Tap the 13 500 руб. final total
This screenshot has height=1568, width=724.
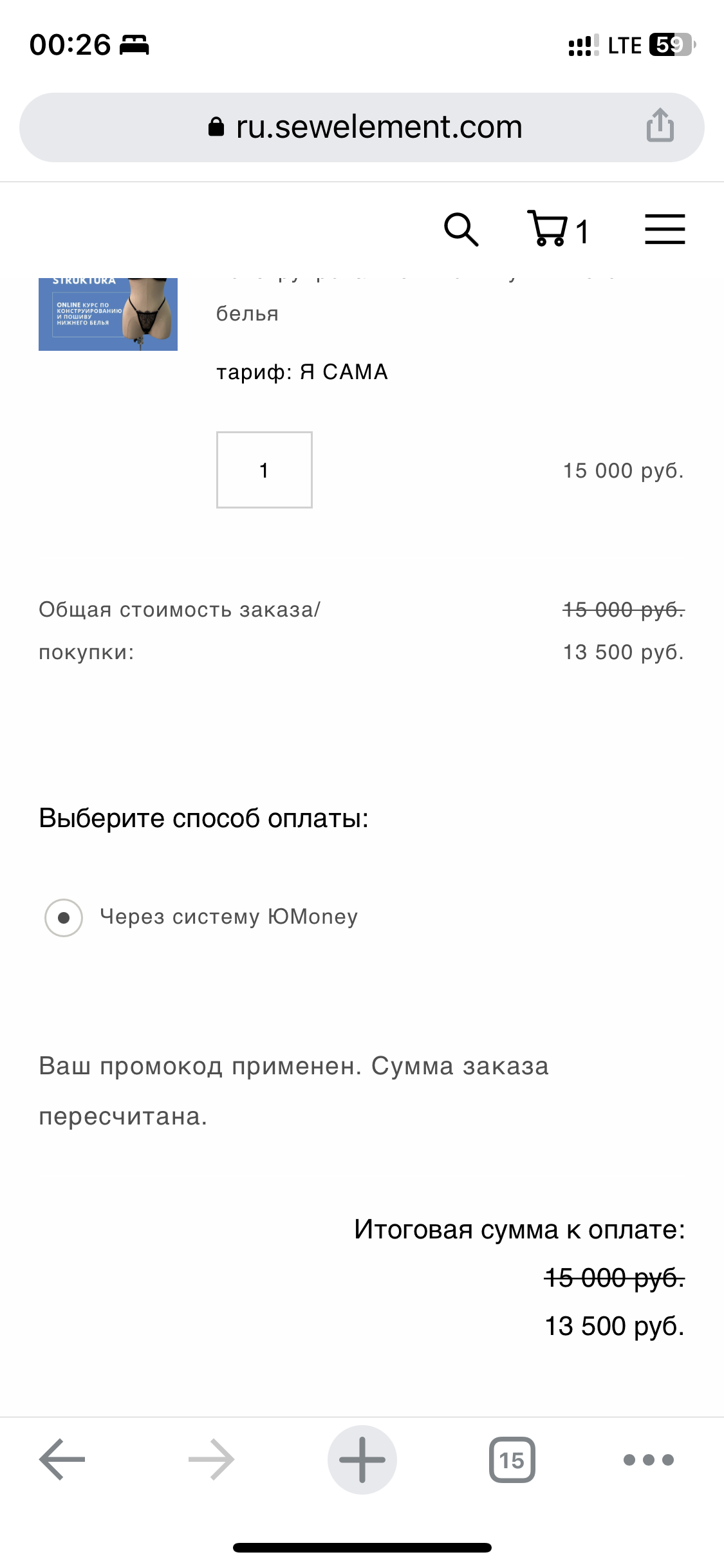[614, 1326]
